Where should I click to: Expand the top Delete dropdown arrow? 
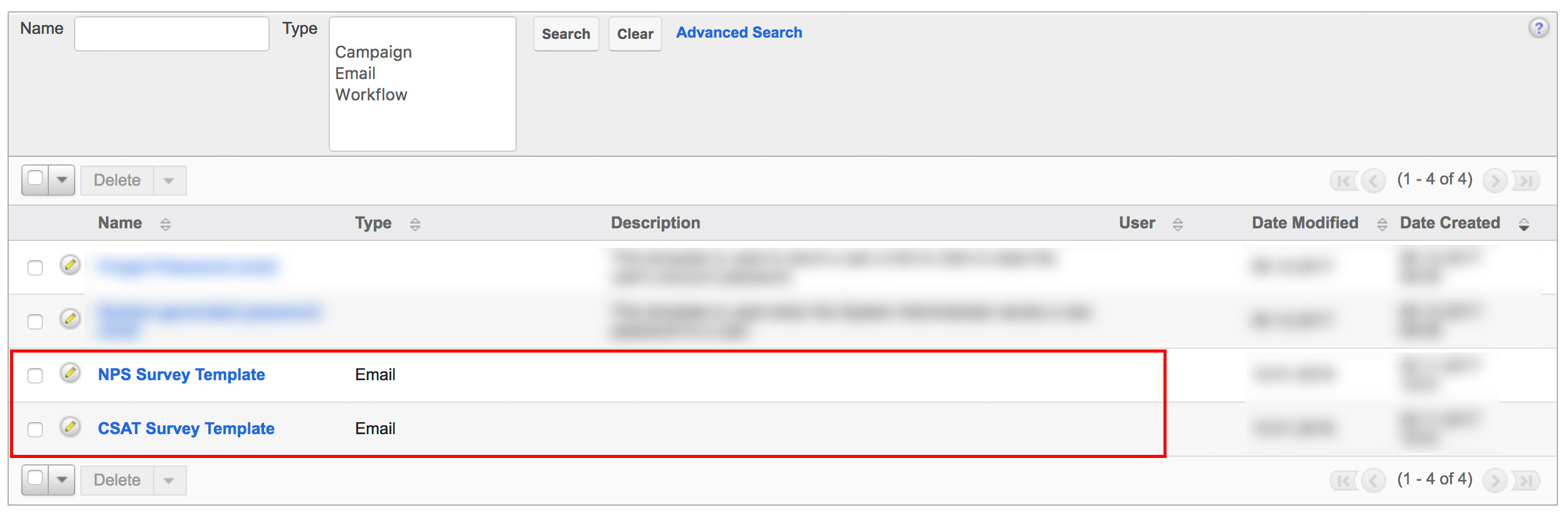point(169,181)
